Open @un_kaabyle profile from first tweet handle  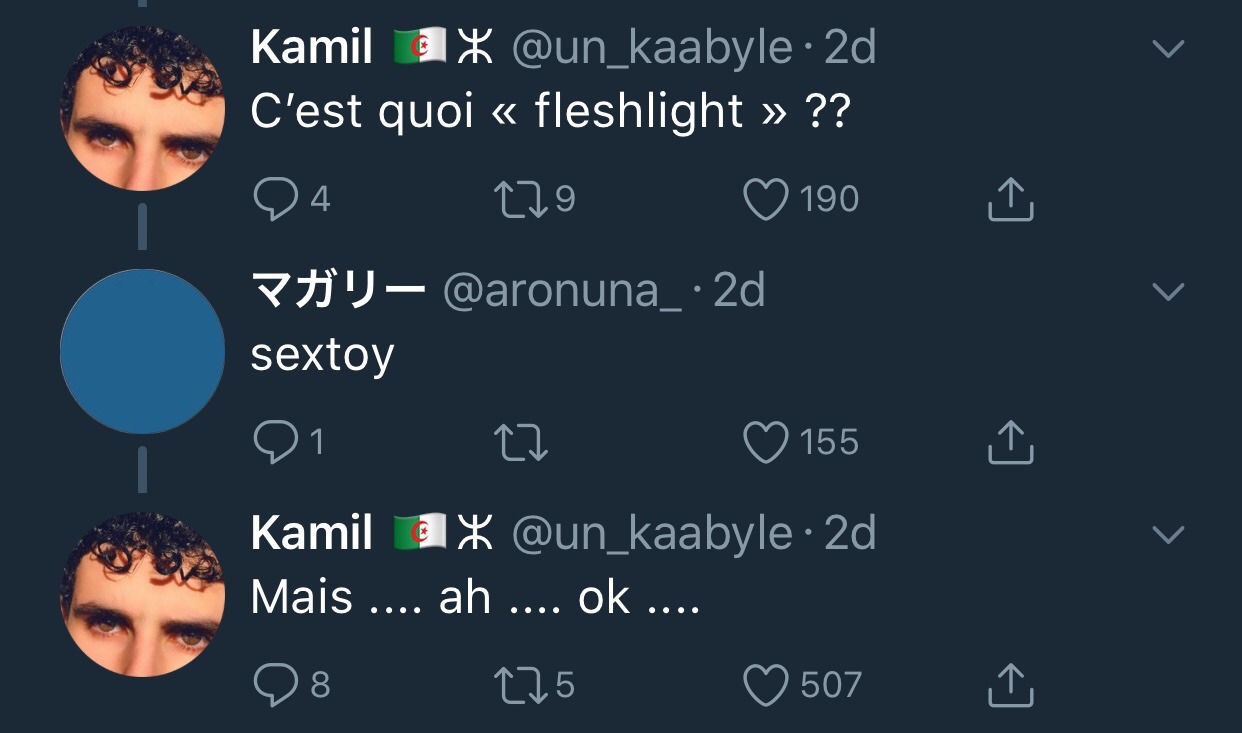click(652, 48)
